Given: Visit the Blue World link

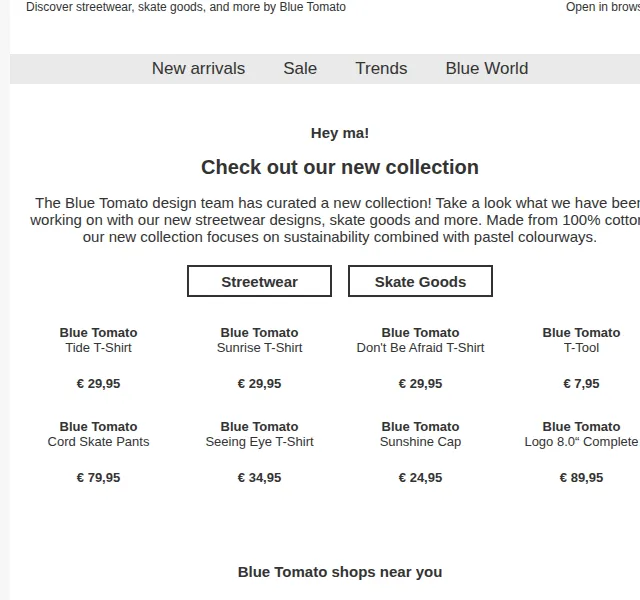Looking at the screenshot, I should (x=487, y=69).
